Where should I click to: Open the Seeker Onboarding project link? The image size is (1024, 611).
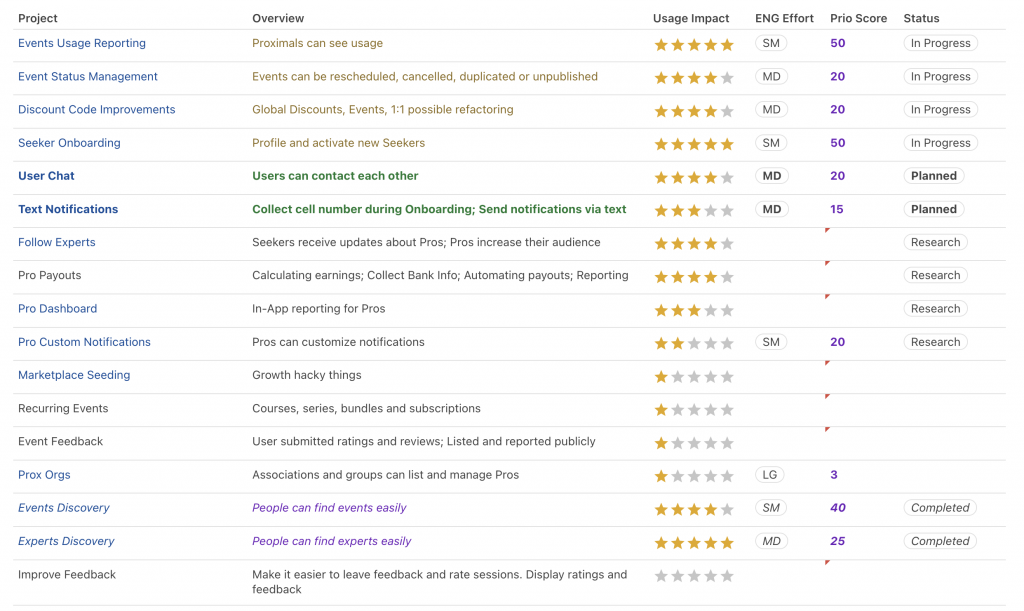(69, 143)
